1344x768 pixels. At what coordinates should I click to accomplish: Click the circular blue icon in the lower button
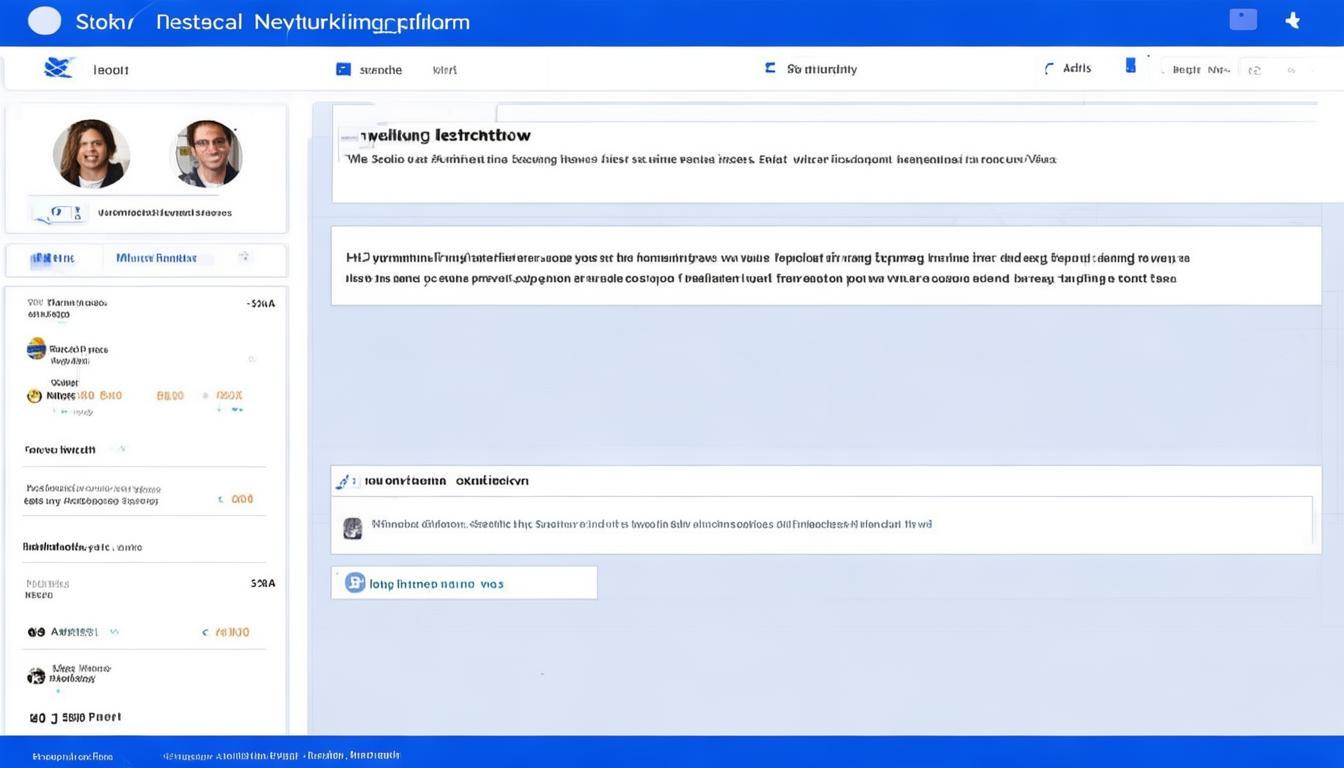[354, 582]
